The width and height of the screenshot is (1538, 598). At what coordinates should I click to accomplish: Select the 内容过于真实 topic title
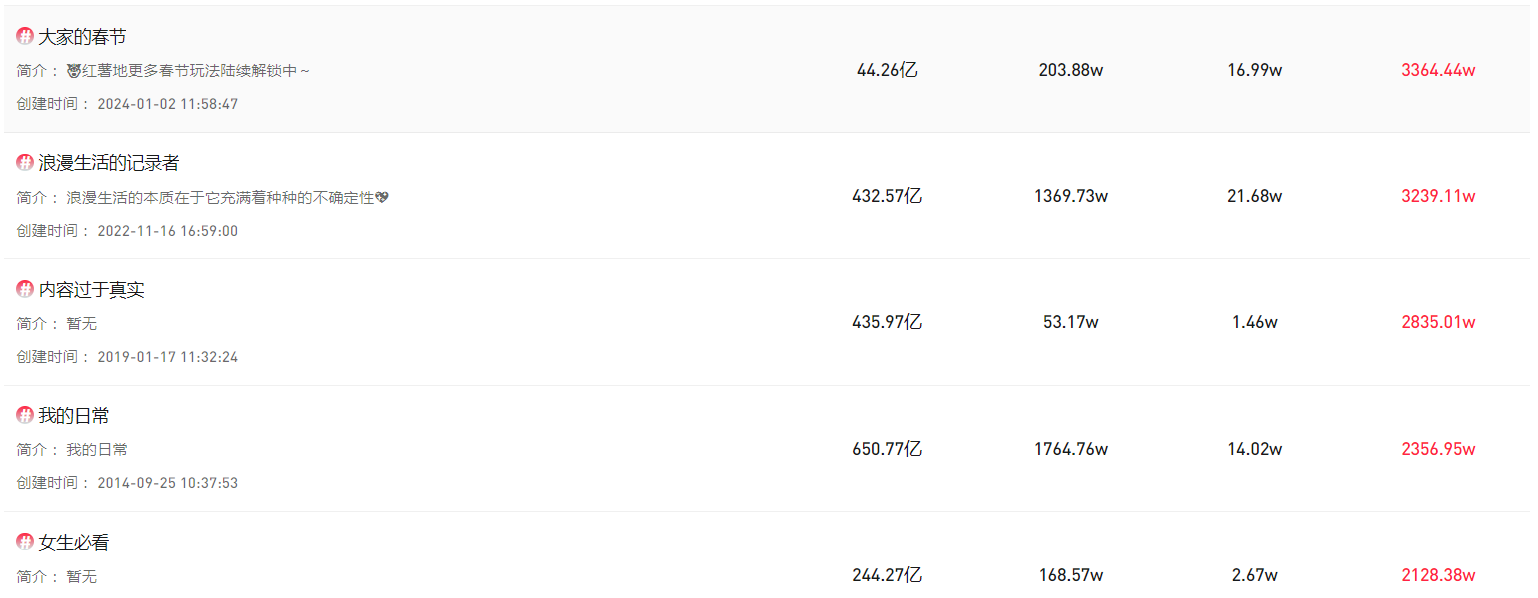point(91,290)
